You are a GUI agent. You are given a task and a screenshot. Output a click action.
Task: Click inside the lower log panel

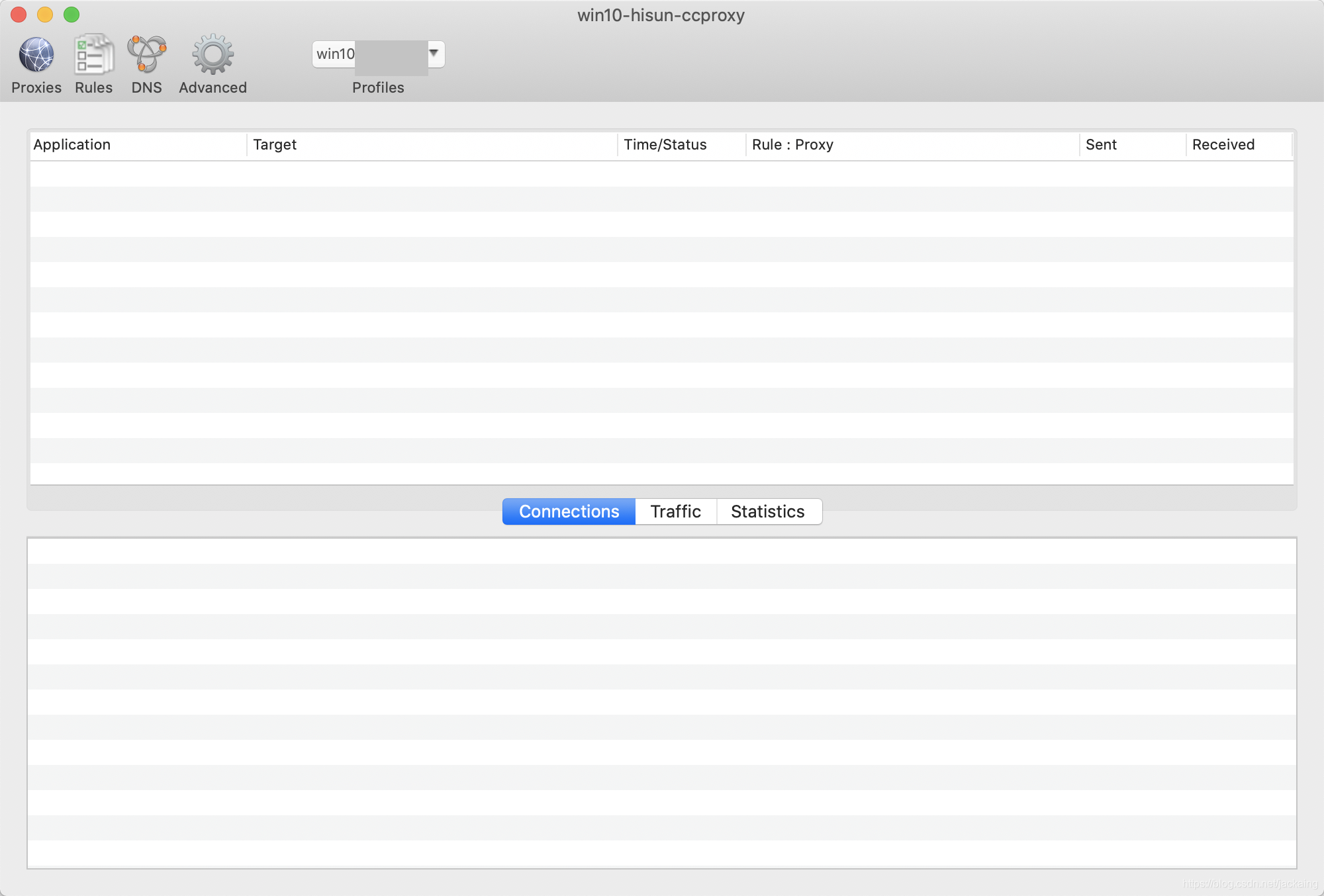click(x=661, y=701)
